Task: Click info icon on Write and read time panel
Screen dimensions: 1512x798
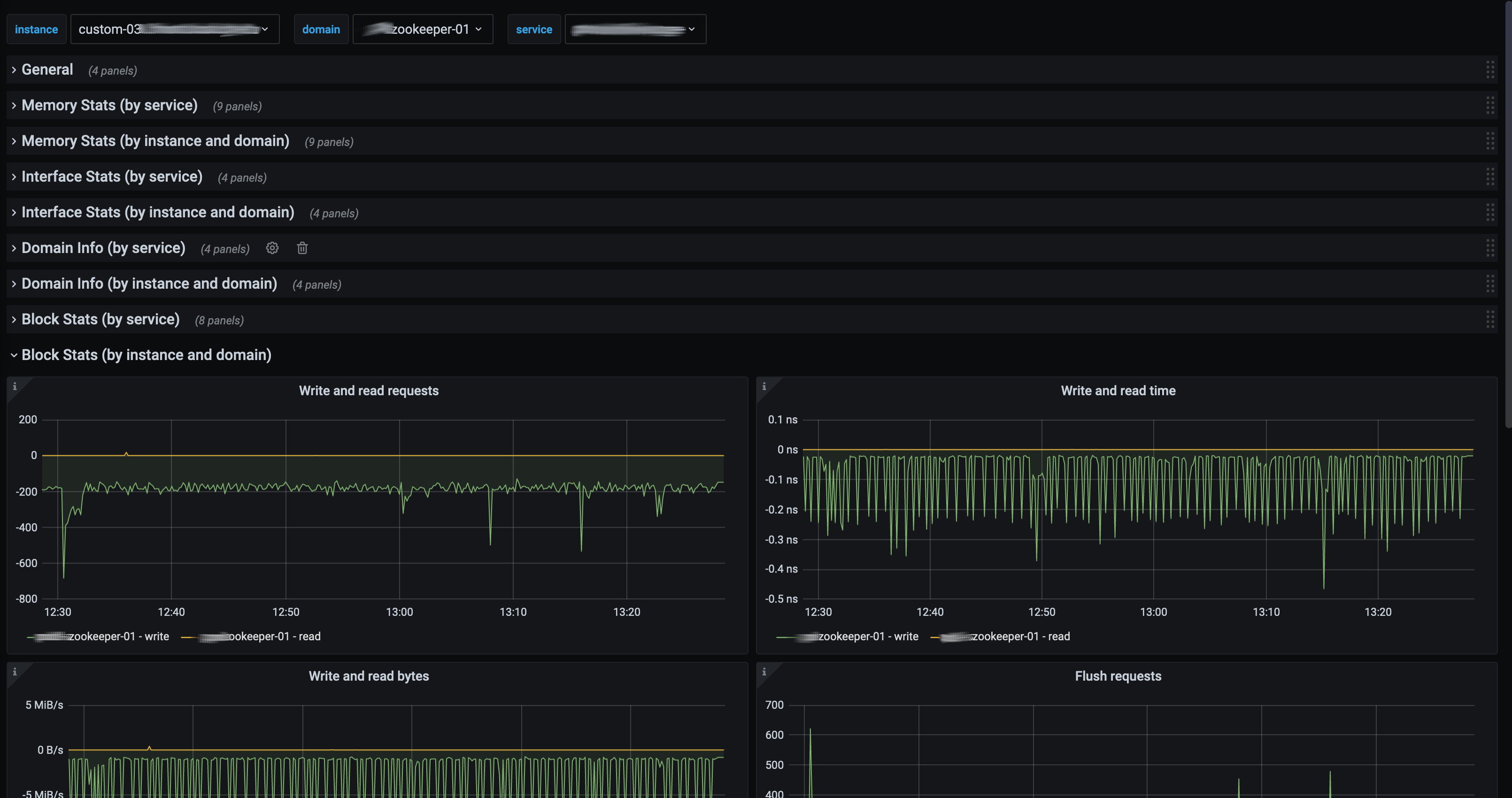Action: (x=764, y=386)
